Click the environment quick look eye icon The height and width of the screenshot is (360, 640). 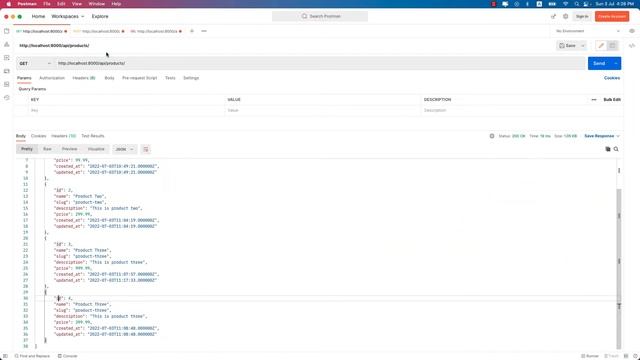[x=632, y=31]
